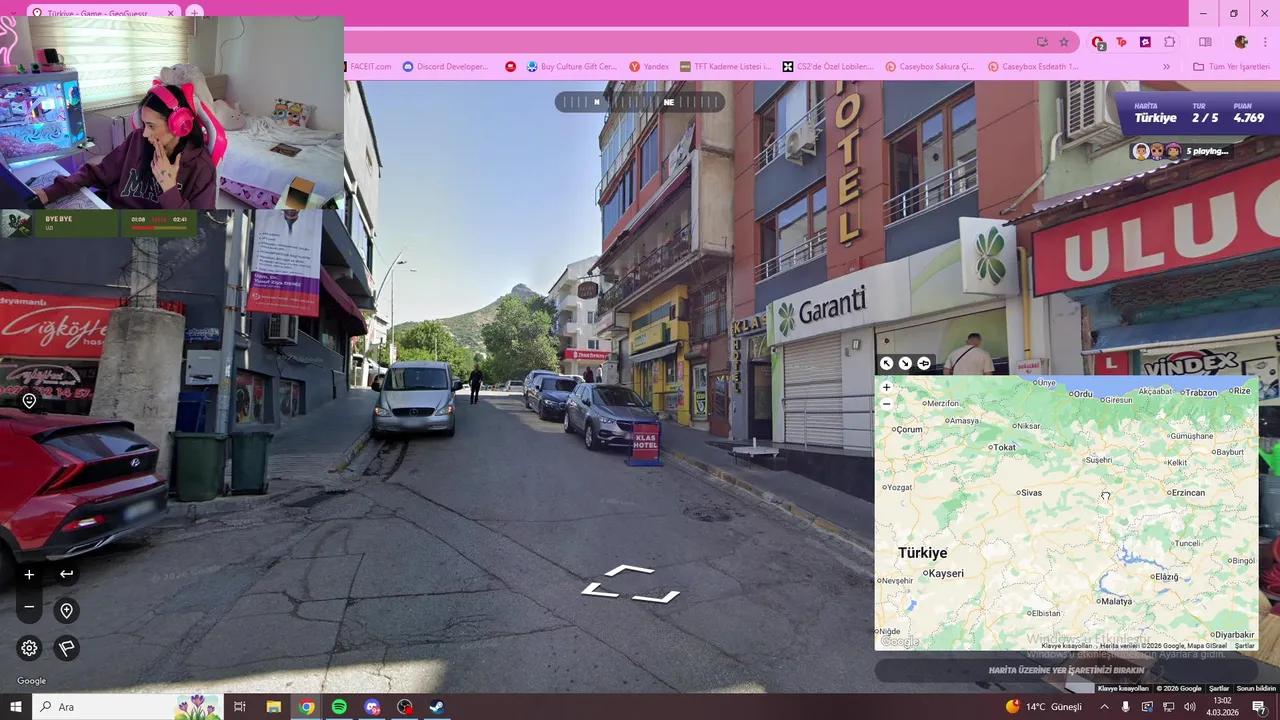Open Tüm Yer İşaretleri folder
This screenshot has width=1280, height=720.
(x=1231, y=67)
